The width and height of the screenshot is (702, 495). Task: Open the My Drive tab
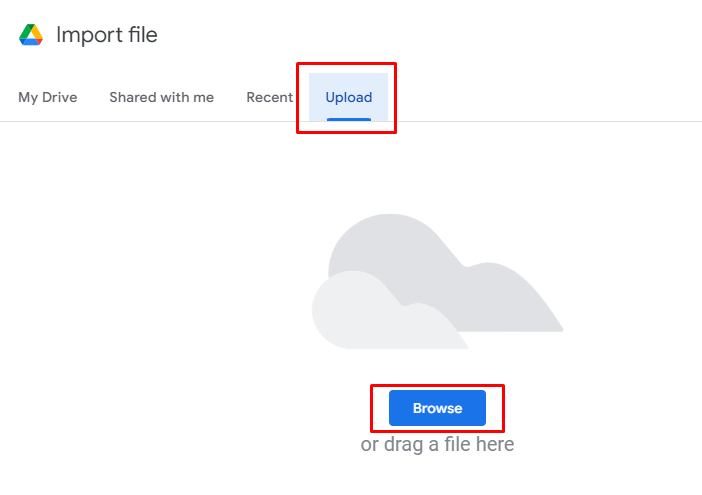click(47, 97)
